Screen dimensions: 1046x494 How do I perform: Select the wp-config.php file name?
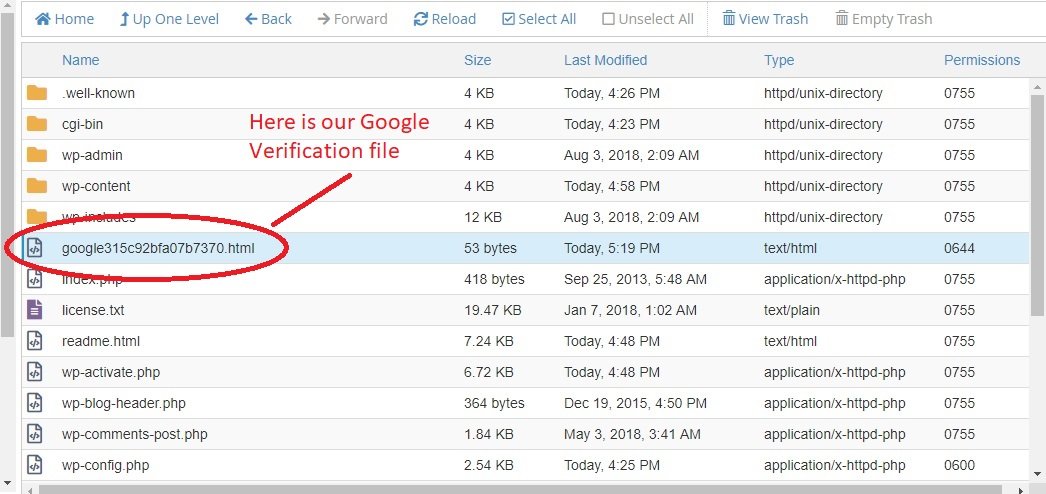coord(105,465)
